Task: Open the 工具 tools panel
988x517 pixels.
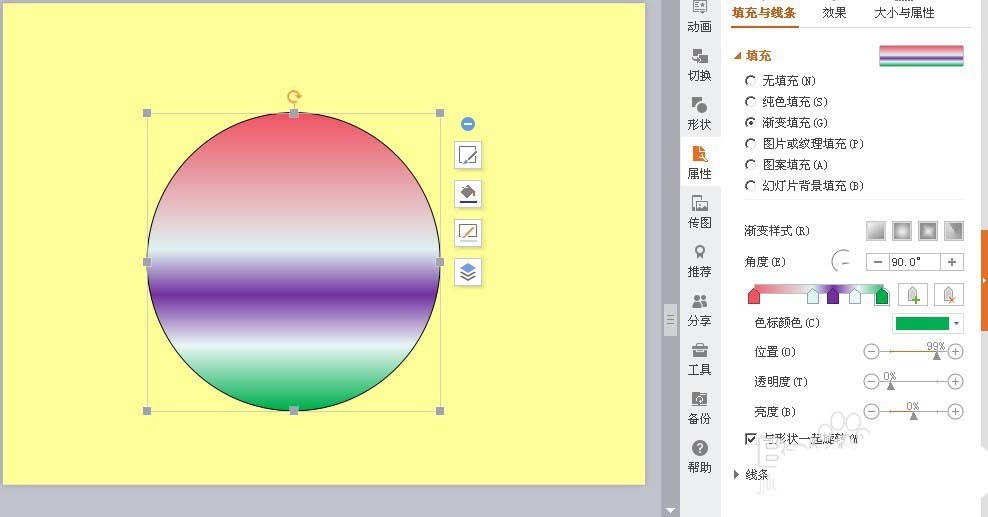Action: 699,360
